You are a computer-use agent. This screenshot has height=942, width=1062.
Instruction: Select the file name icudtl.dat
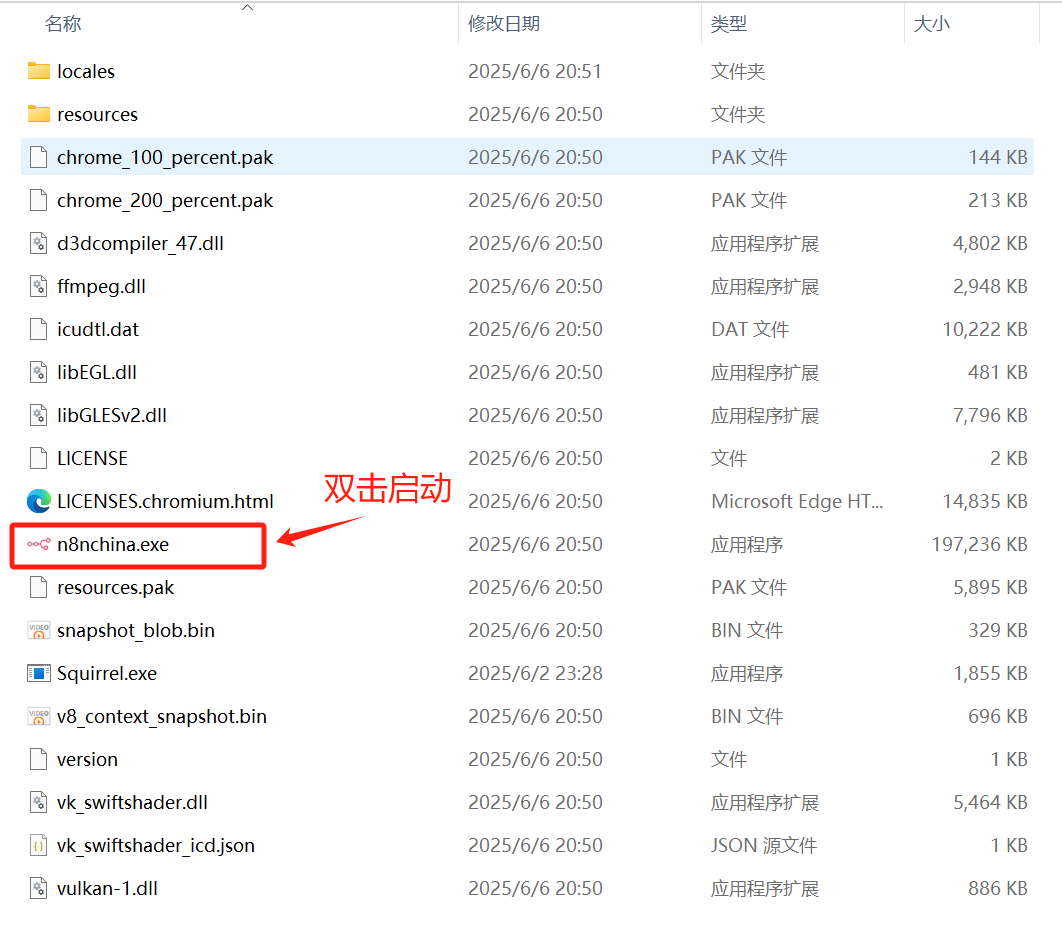click(98, 329)
